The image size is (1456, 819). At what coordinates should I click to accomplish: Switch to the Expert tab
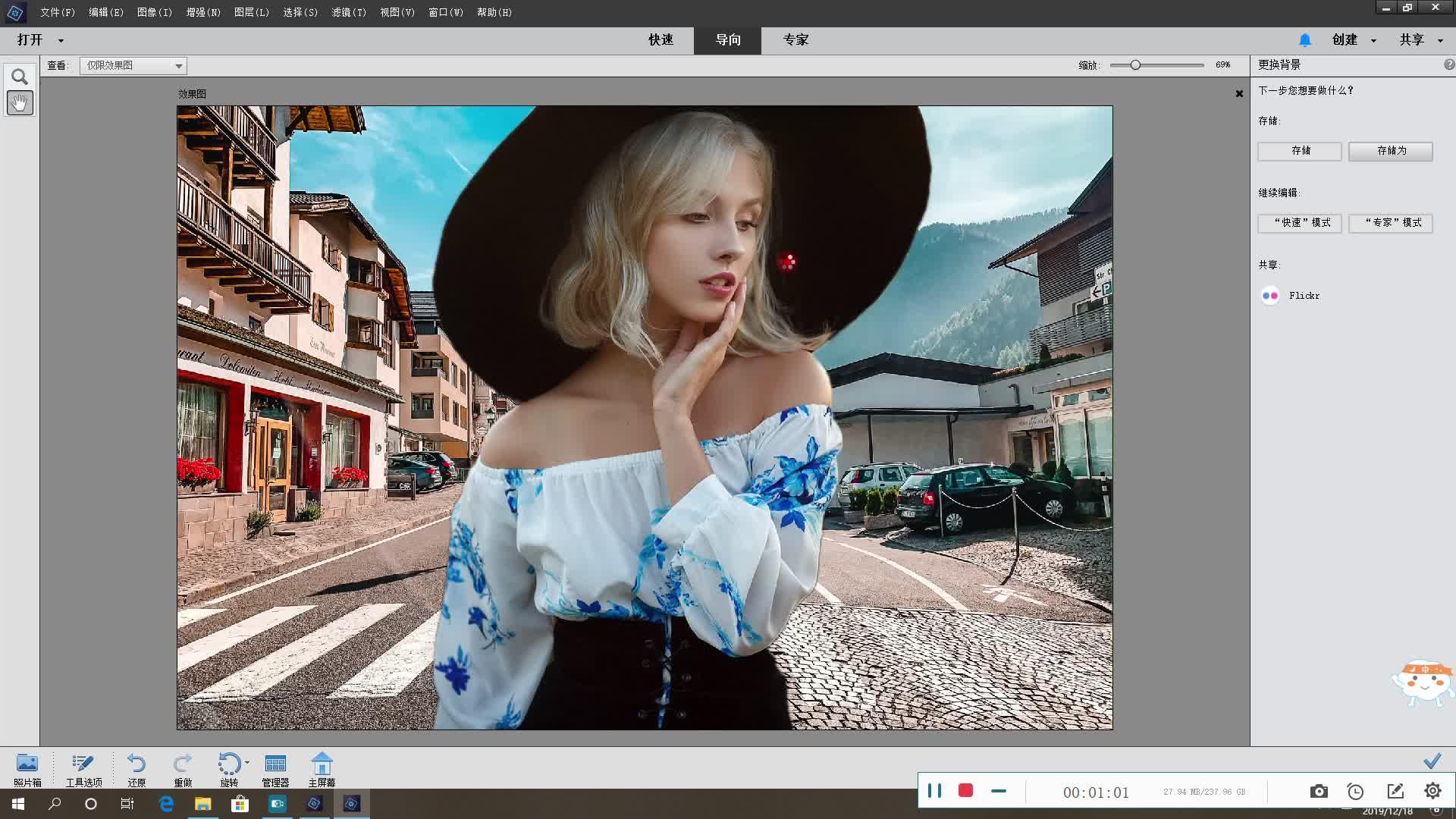(795, 39)
